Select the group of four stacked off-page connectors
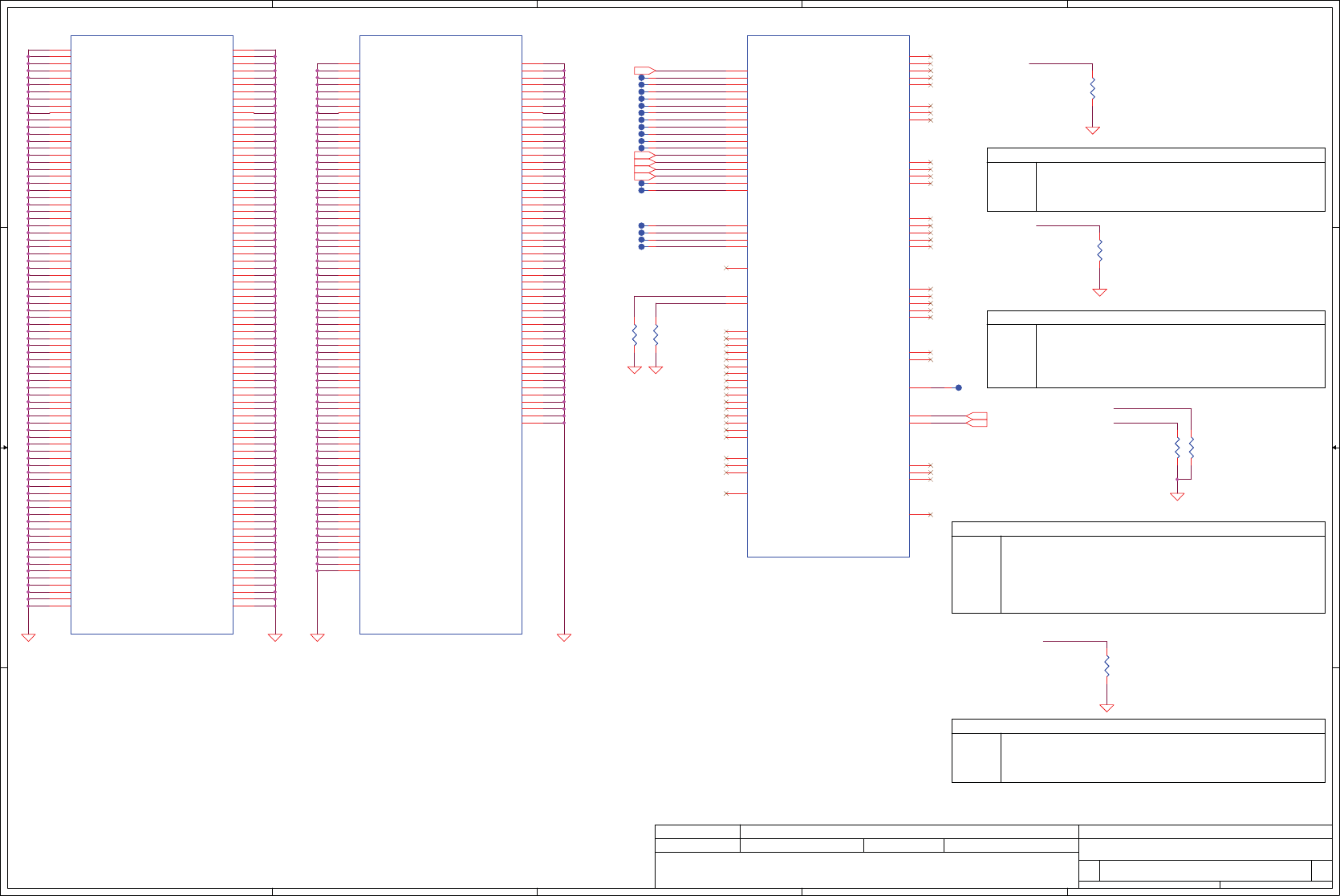Image resolution: width=1340 pixels, height=896 pixels. (644, 166)
